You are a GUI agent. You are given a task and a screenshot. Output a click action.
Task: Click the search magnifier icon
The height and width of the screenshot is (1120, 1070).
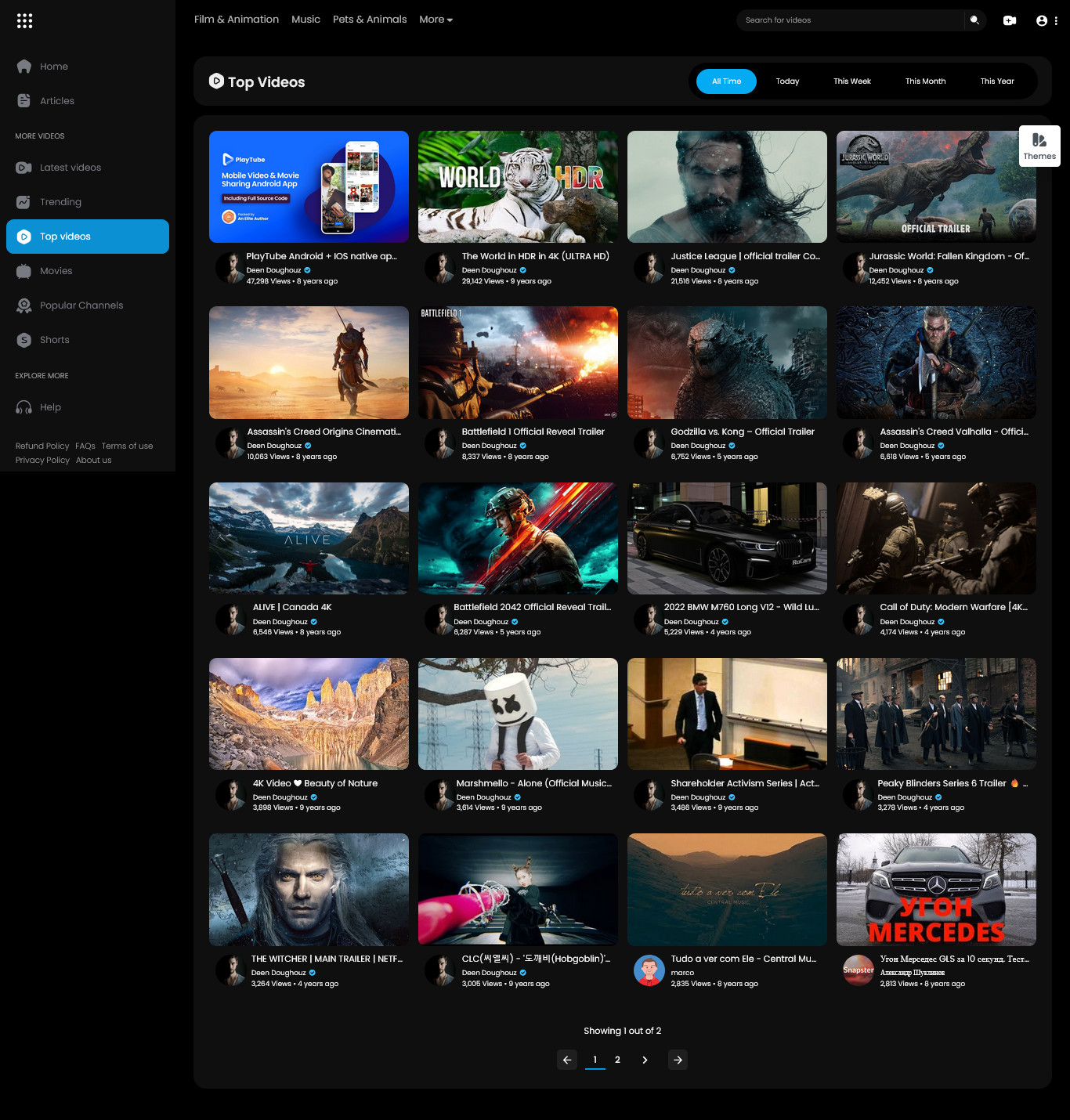pos(974,20)
